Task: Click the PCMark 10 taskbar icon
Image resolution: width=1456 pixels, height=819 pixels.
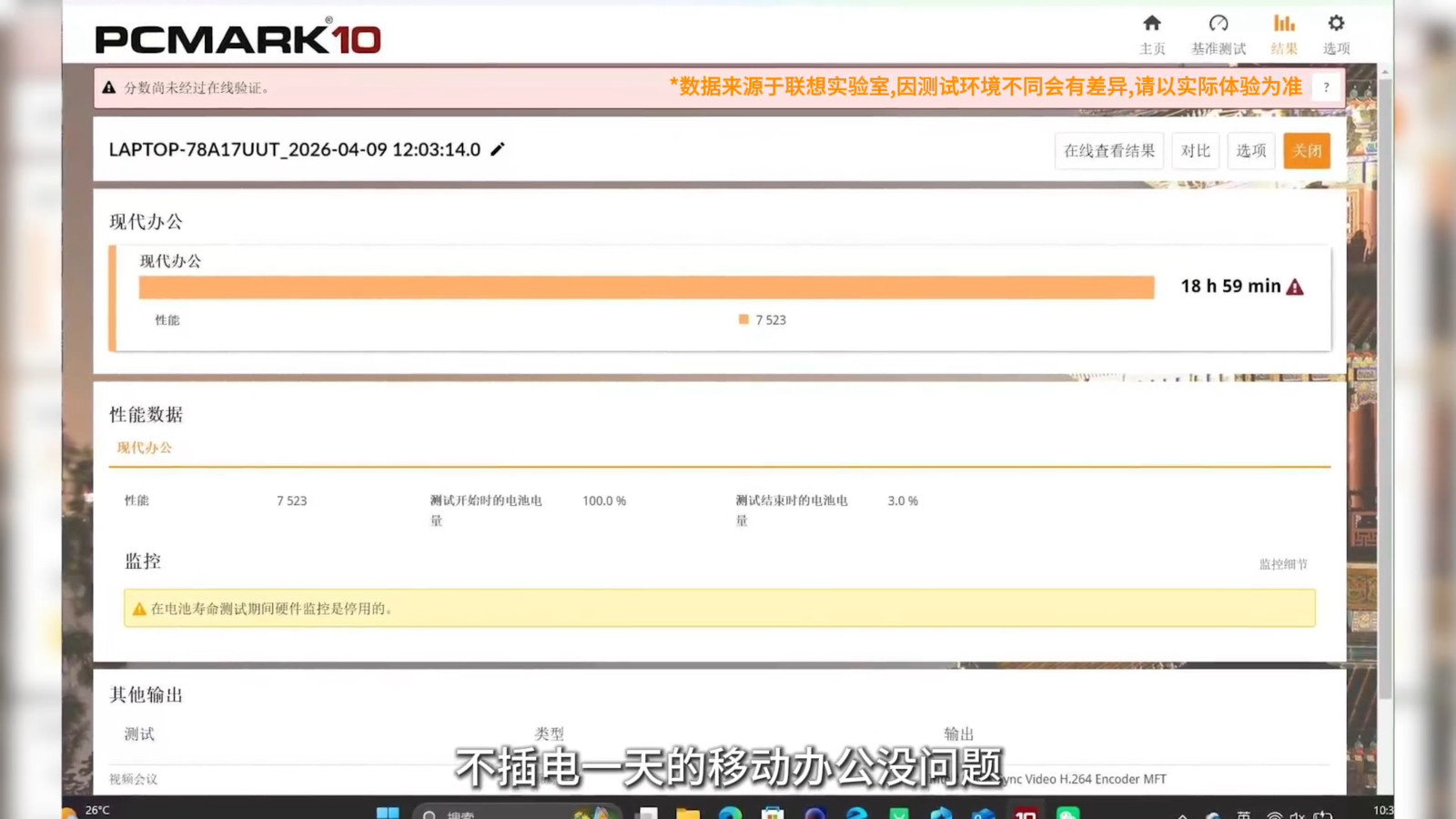Action: point(1026,813)
